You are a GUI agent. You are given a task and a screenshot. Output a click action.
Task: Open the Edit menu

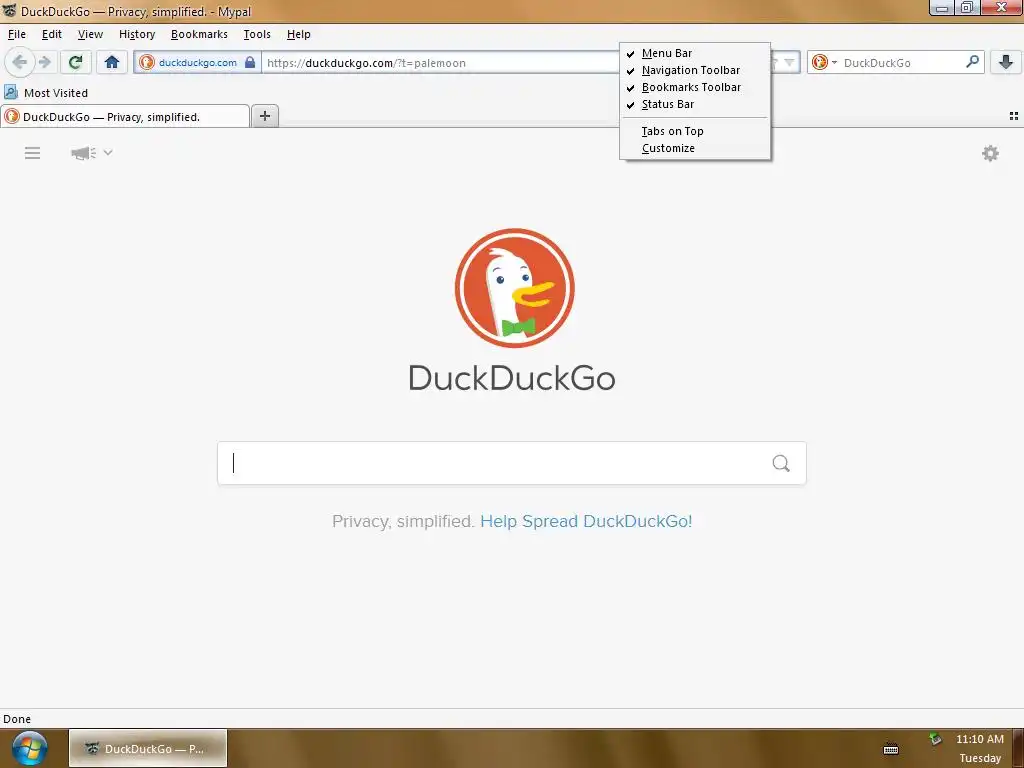(x=52, y=34)
